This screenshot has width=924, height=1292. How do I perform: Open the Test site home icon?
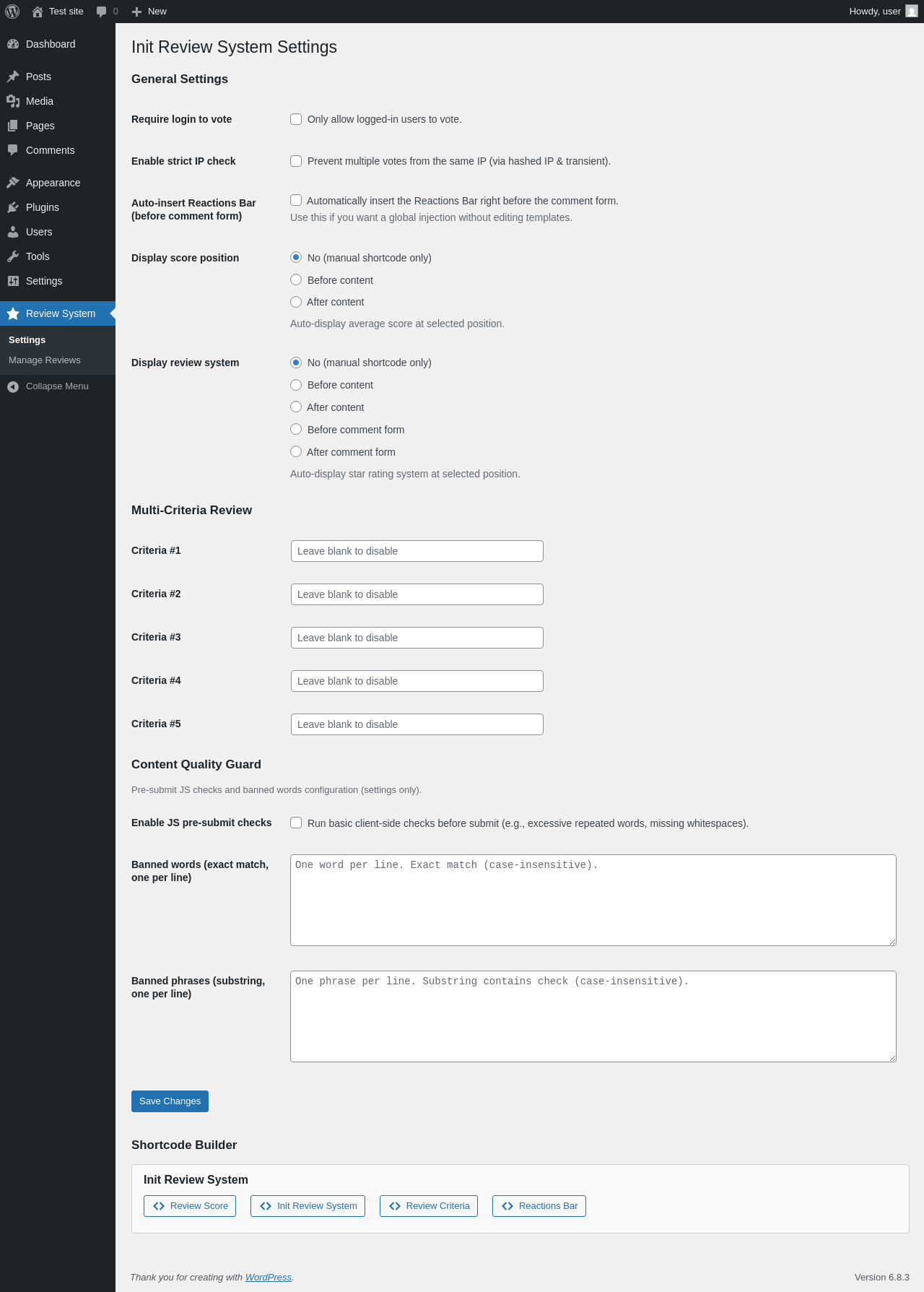tap(38, 12)
